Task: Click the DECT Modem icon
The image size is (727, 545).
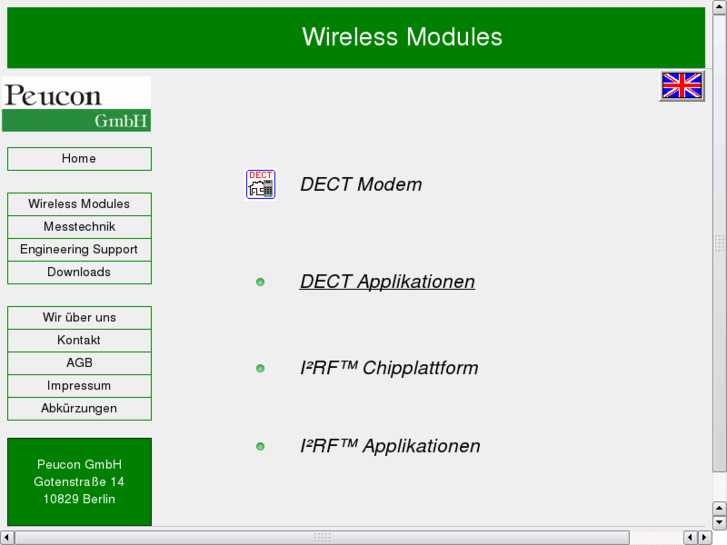Action: click(x=261, y=184)
